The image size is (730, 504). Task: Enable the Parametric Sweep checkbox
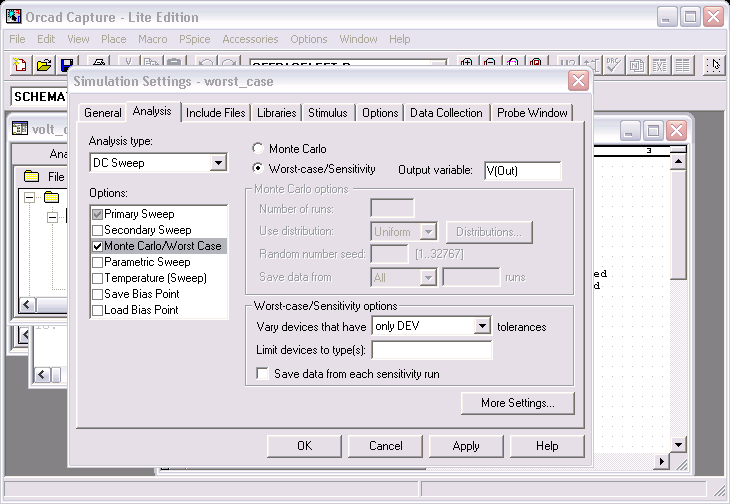97,262
